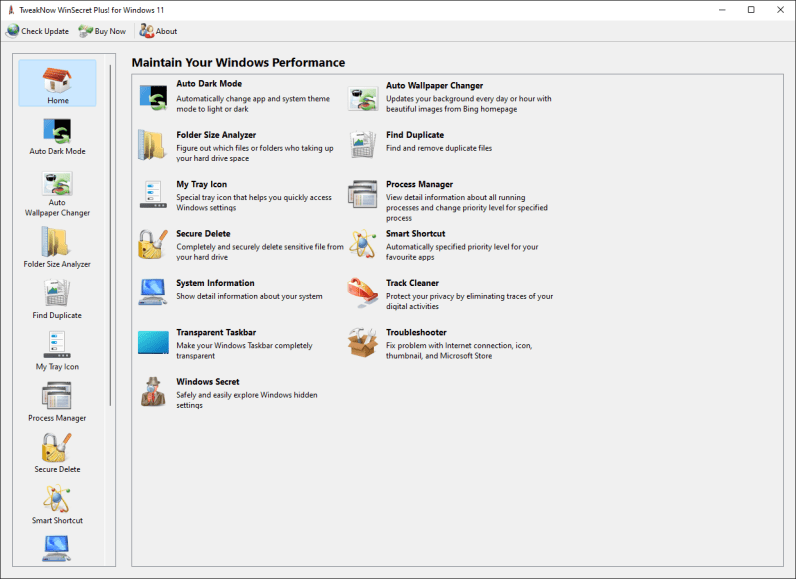Go to Home in sidebar
Screen dimensions: 796x579
click(x=57, y=83)
